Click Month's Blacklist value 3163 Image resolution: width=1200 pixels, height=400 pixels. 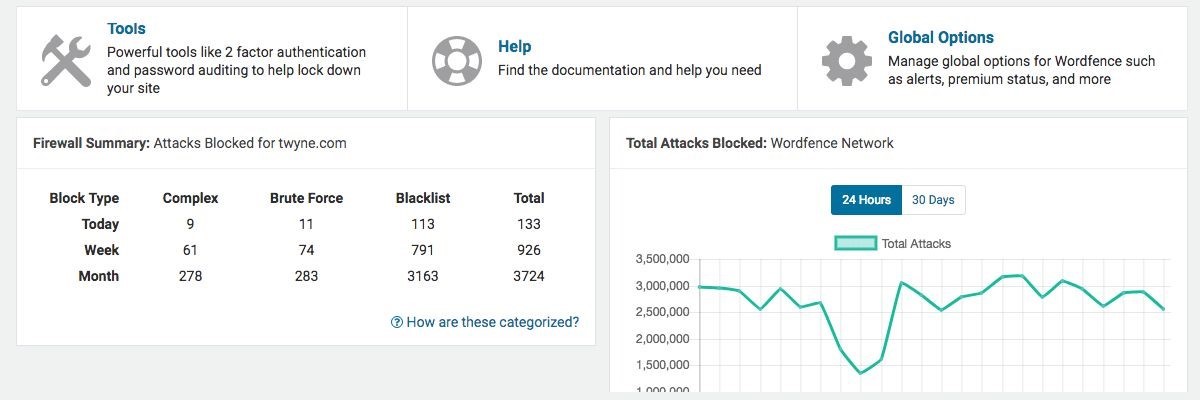pos(423,276)
